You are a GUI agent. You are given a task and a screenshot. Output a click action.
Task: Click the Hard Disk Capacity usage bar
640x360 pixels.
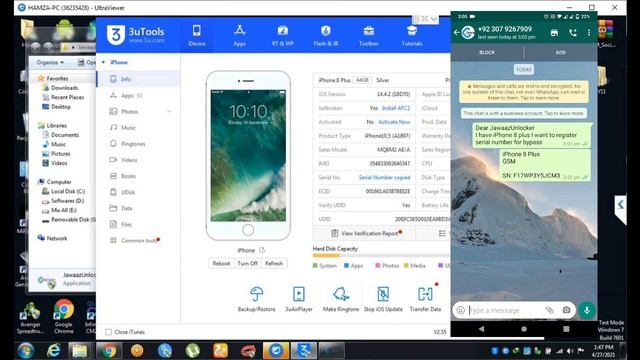tap(382, 256)
